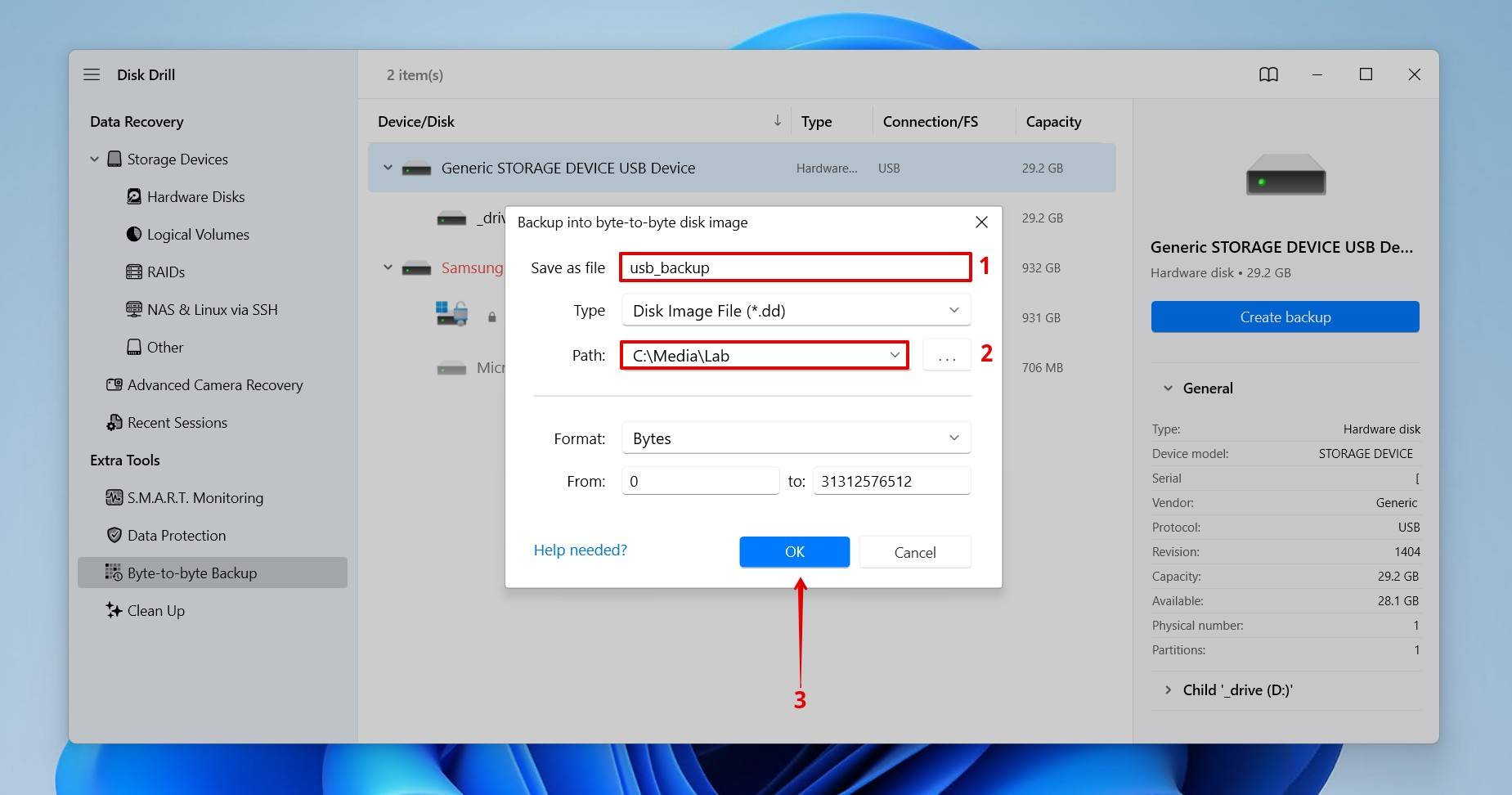Screen dimensions: 1512x795
Task: Open Recent Sessions from the sidebar icon
Action: click(113, 422)
